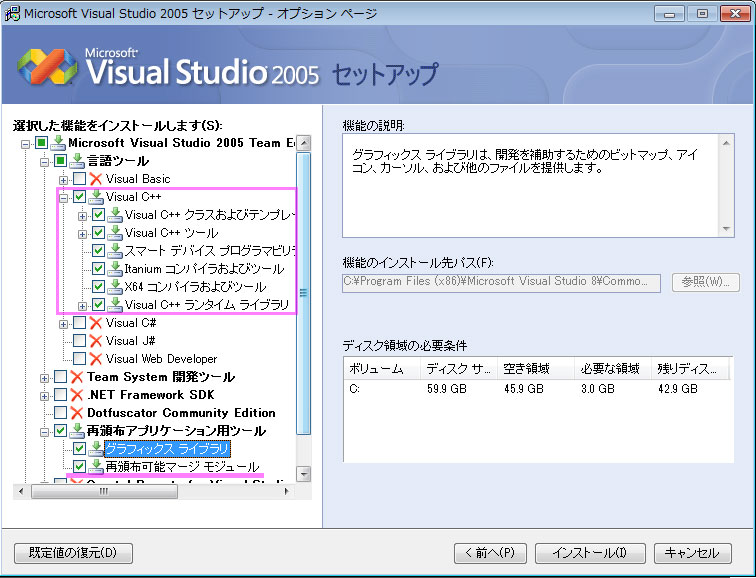Expand Visual C++ ランタイム ライブラリ node
756x578 pixels.
(82, 306)
